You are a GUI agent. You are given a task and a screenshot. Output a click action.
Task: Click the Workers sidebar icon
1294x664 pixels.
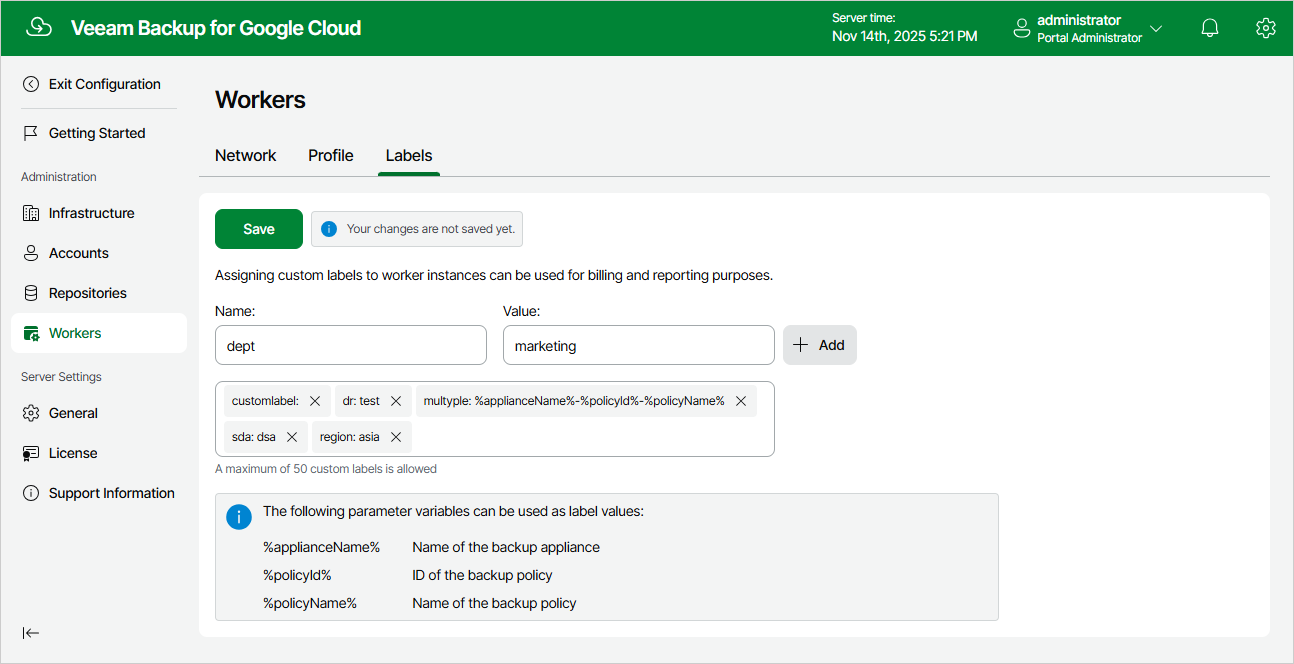click(x=31, y=333)
